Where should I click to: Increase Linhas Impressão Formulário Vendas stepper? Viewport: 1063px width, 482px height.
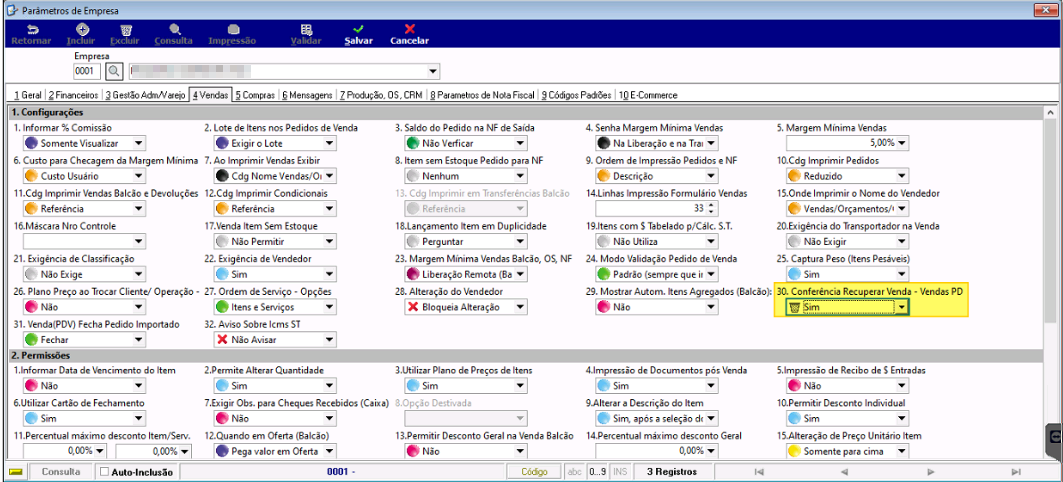pyautogui.click(x=710, y=205)
